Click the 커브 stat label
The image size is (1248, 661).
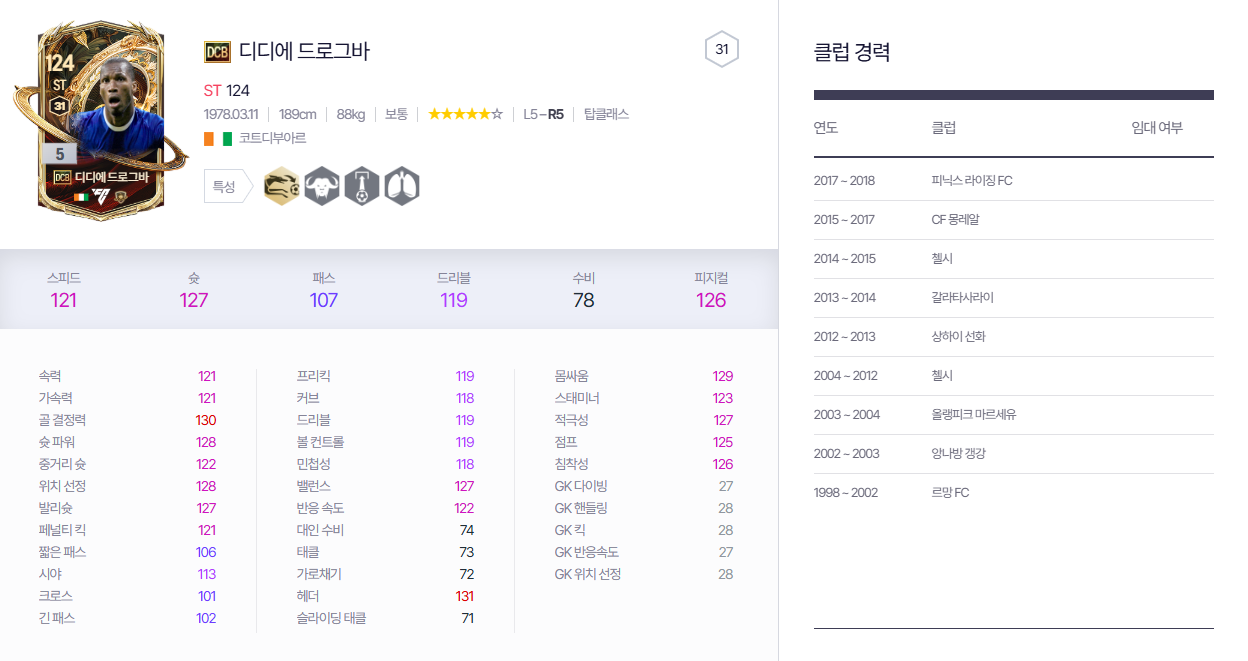pos(308,398)
